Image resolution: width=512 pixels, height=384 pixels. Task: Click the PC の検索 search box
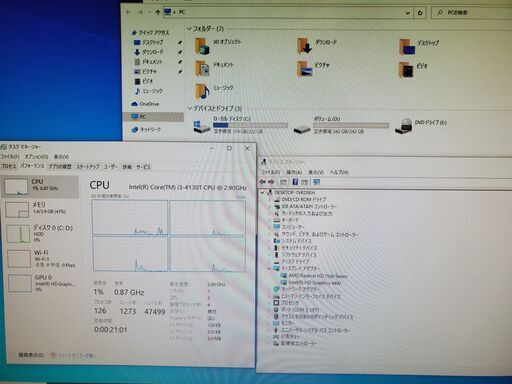(x=473, y=13)
